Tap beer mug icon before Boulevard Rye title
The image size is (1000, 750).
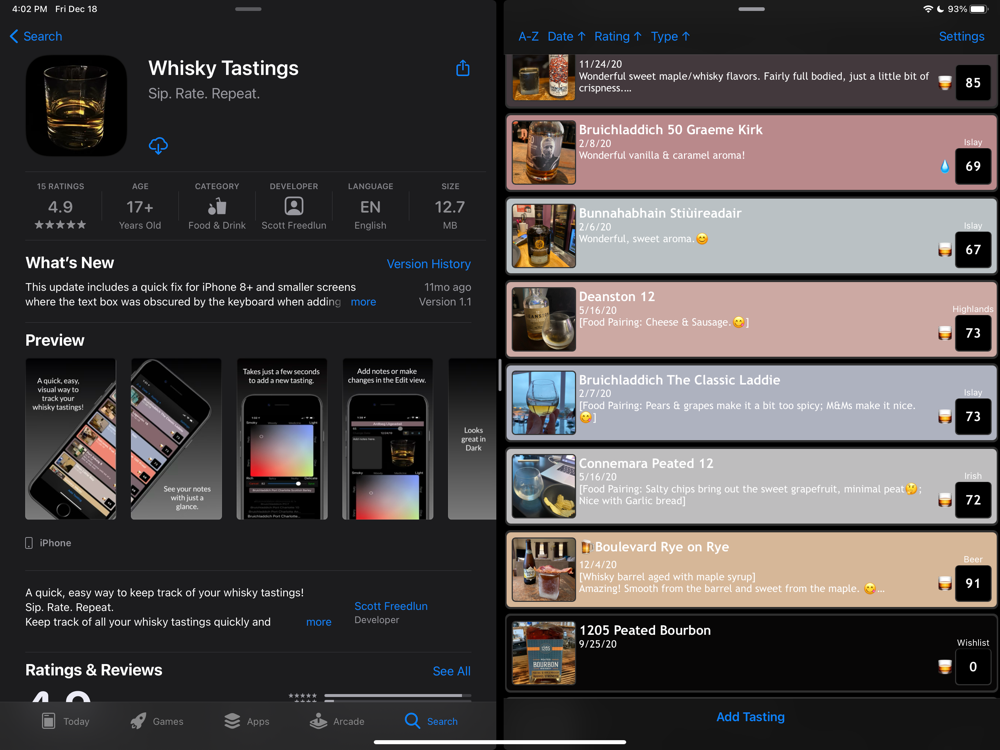pos(585,547)
